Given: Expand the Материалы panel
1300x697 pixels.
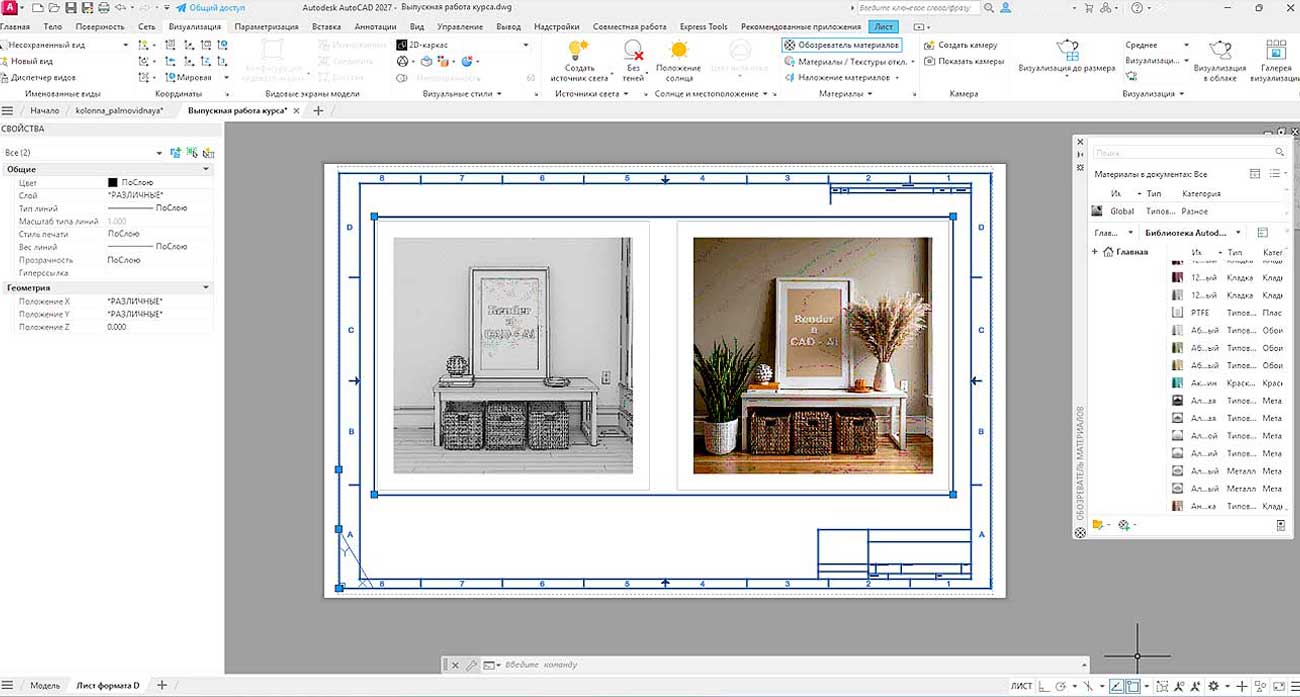Looking at the screenshot, I should tap(846, 93).
